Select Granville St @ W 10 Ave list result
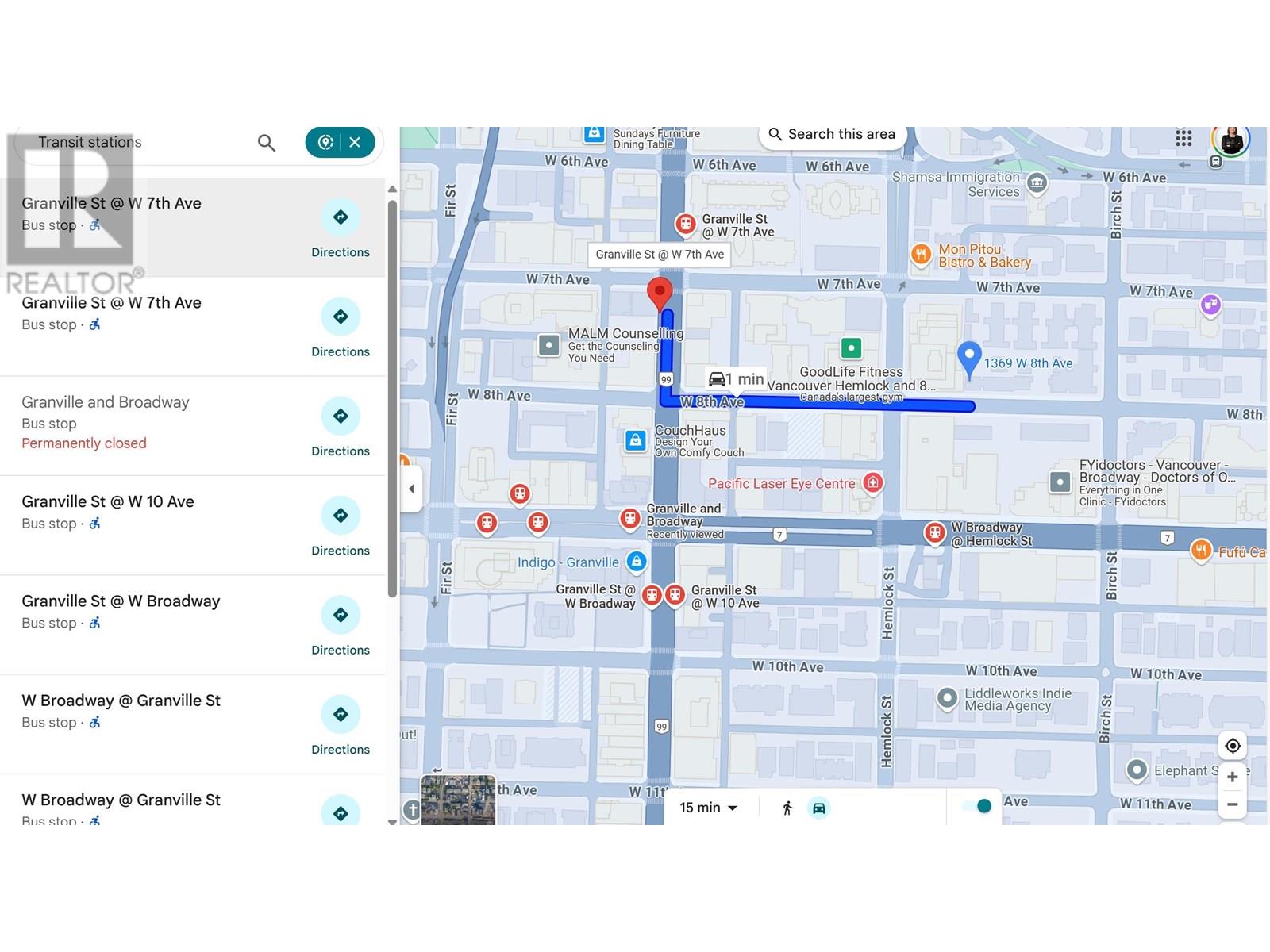 pos(193,526)
